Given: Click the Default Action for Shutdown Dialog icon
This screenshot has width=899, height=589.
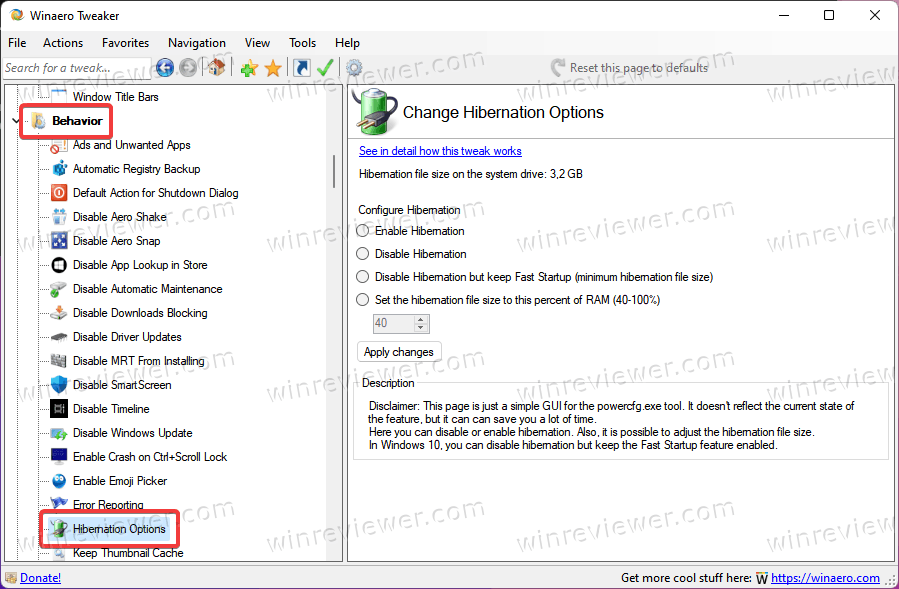Looking at the screenshot, I should (59, 193).
